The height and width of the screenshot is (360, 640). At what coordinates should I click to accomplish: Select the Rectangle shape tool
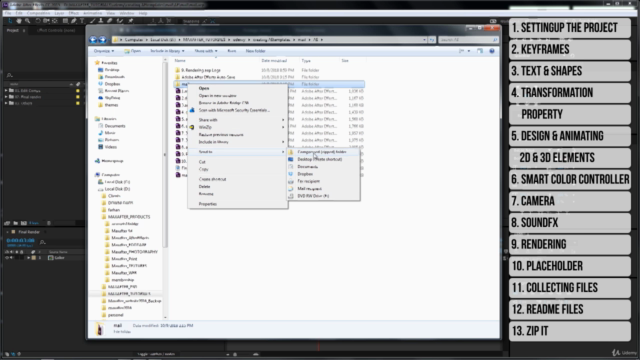[65, 21]
